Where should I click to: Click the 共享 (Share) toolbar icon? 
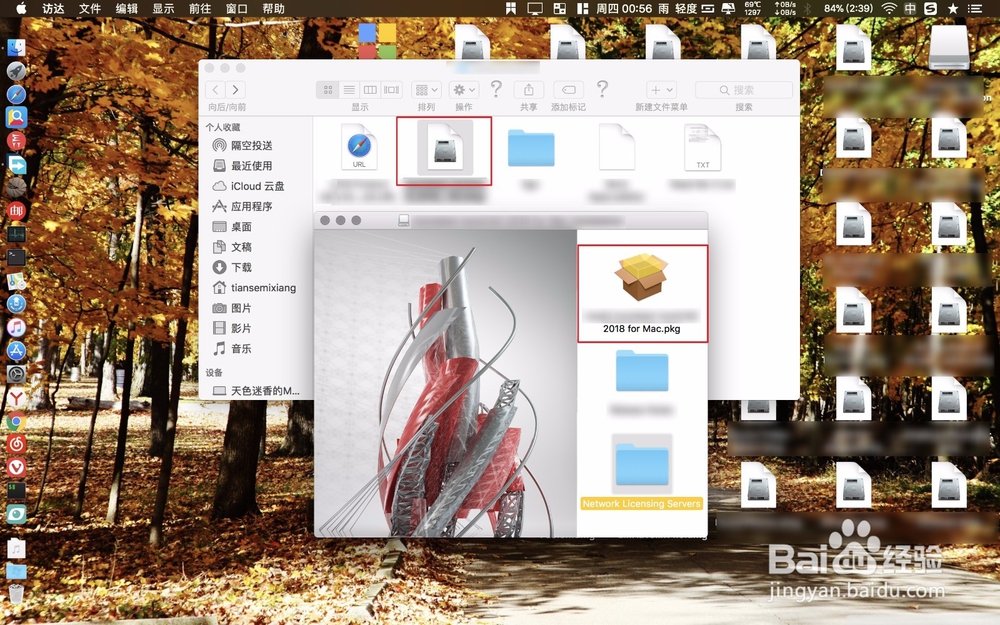click(x=527, y=88)
